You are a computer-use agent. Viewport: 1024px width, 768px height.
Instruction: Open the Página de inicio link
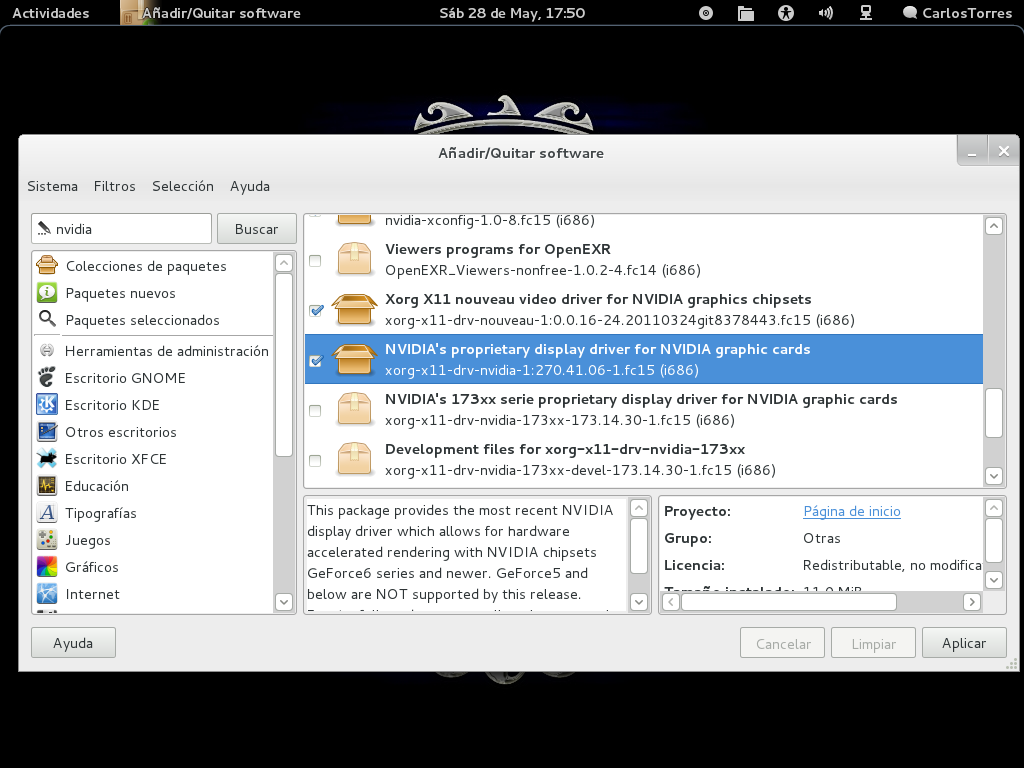click(852, 511)
